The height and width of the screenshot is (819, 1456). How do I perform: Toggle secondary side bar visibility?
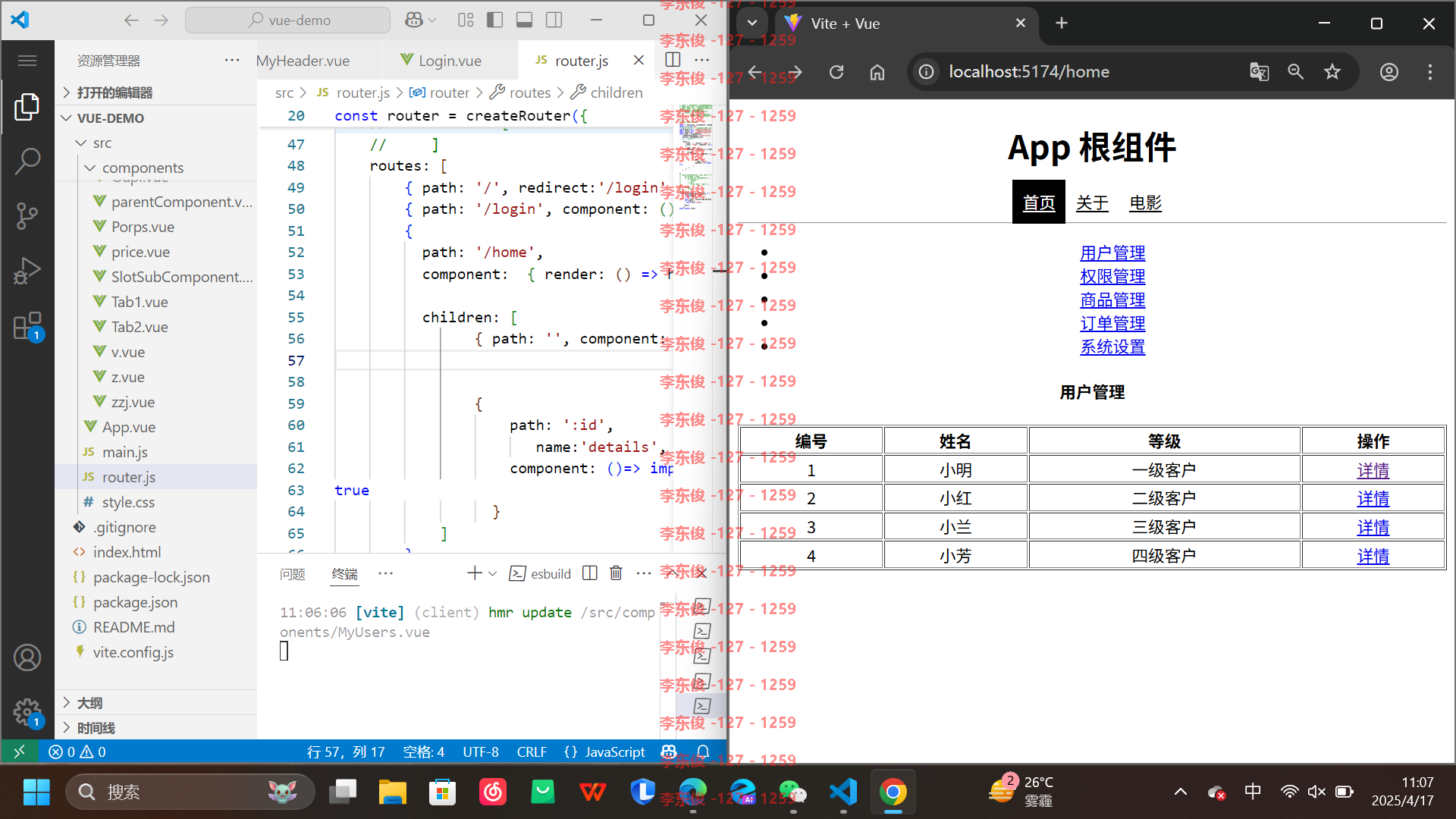tap(554, 20)
